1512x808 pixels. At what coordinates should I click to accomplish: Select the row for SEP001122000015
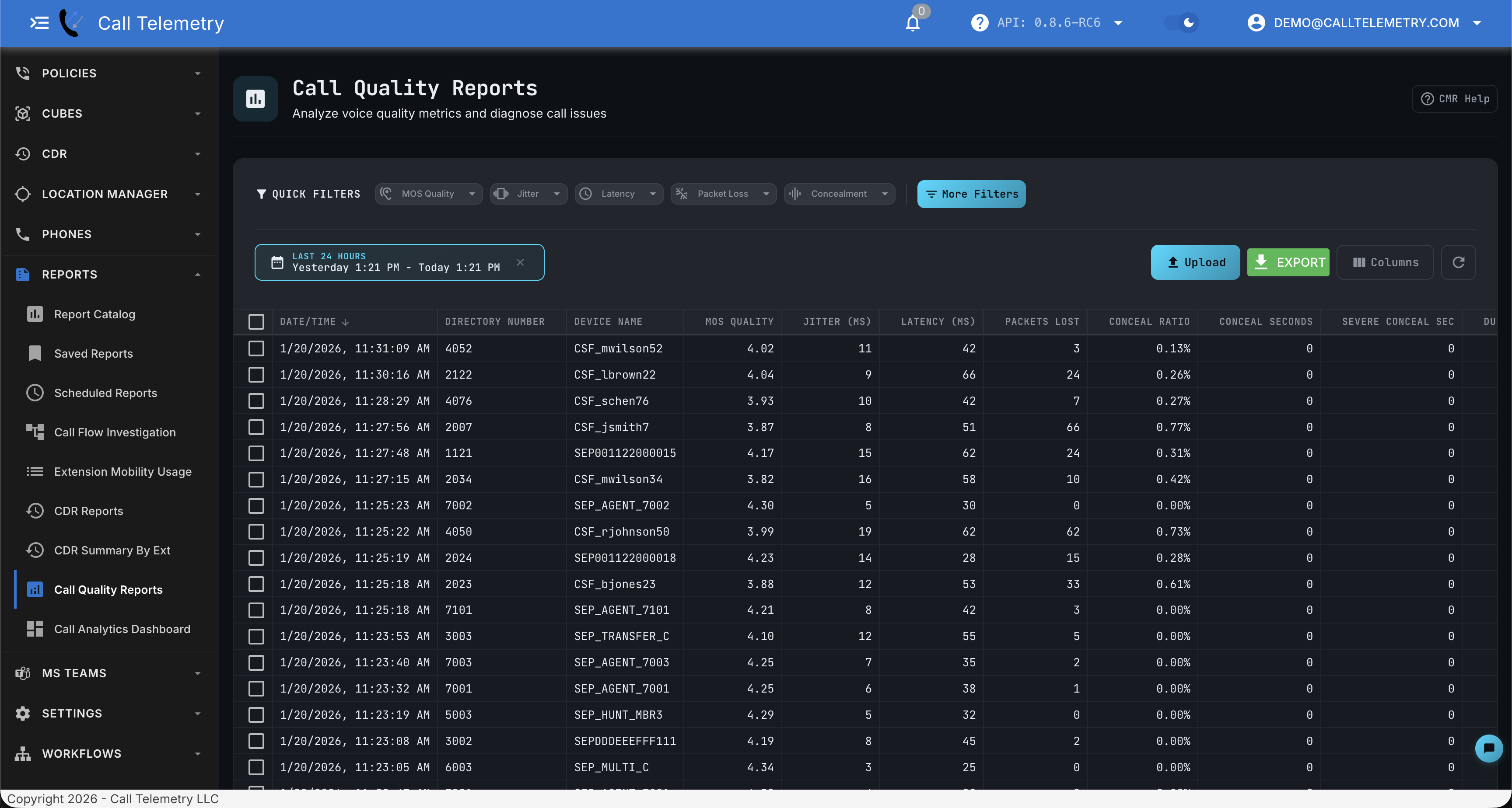256,453
